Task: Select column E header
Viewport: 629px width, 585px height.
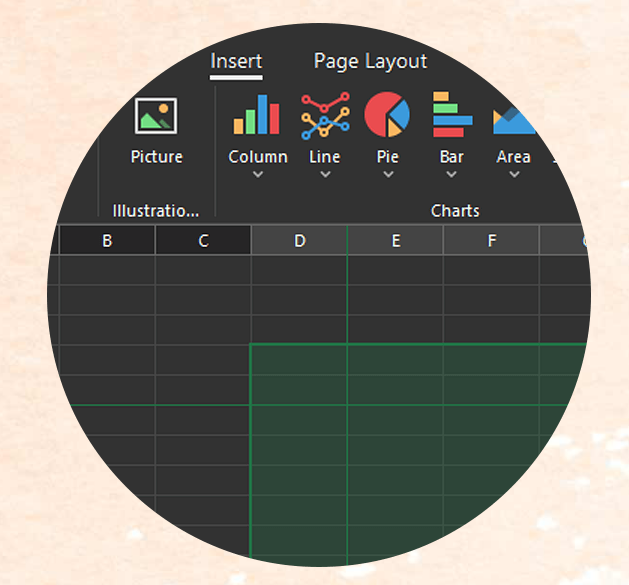Action: coord(395,241)
